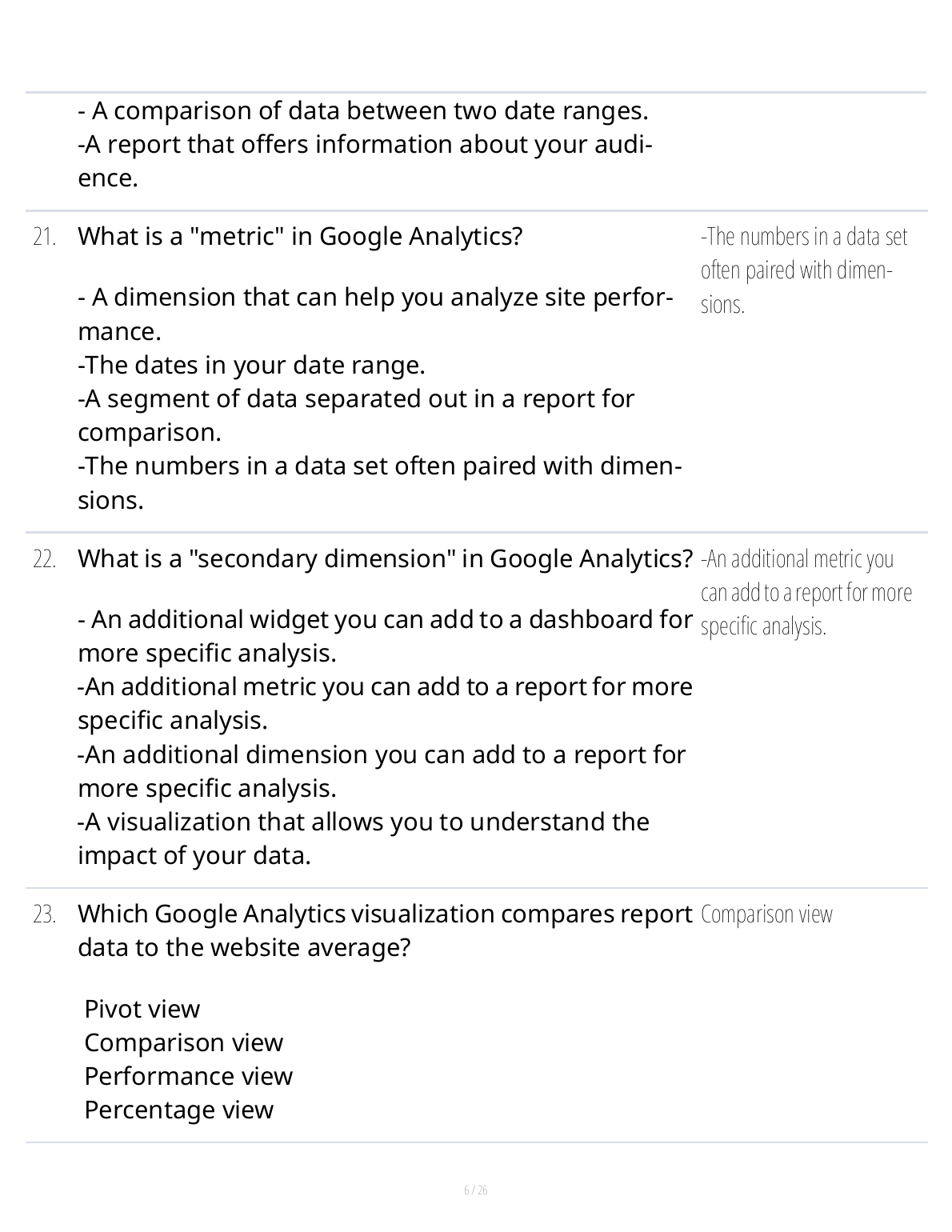Click the 'secondary dimension' question heading
The image size is (952, 1232).
385,558
